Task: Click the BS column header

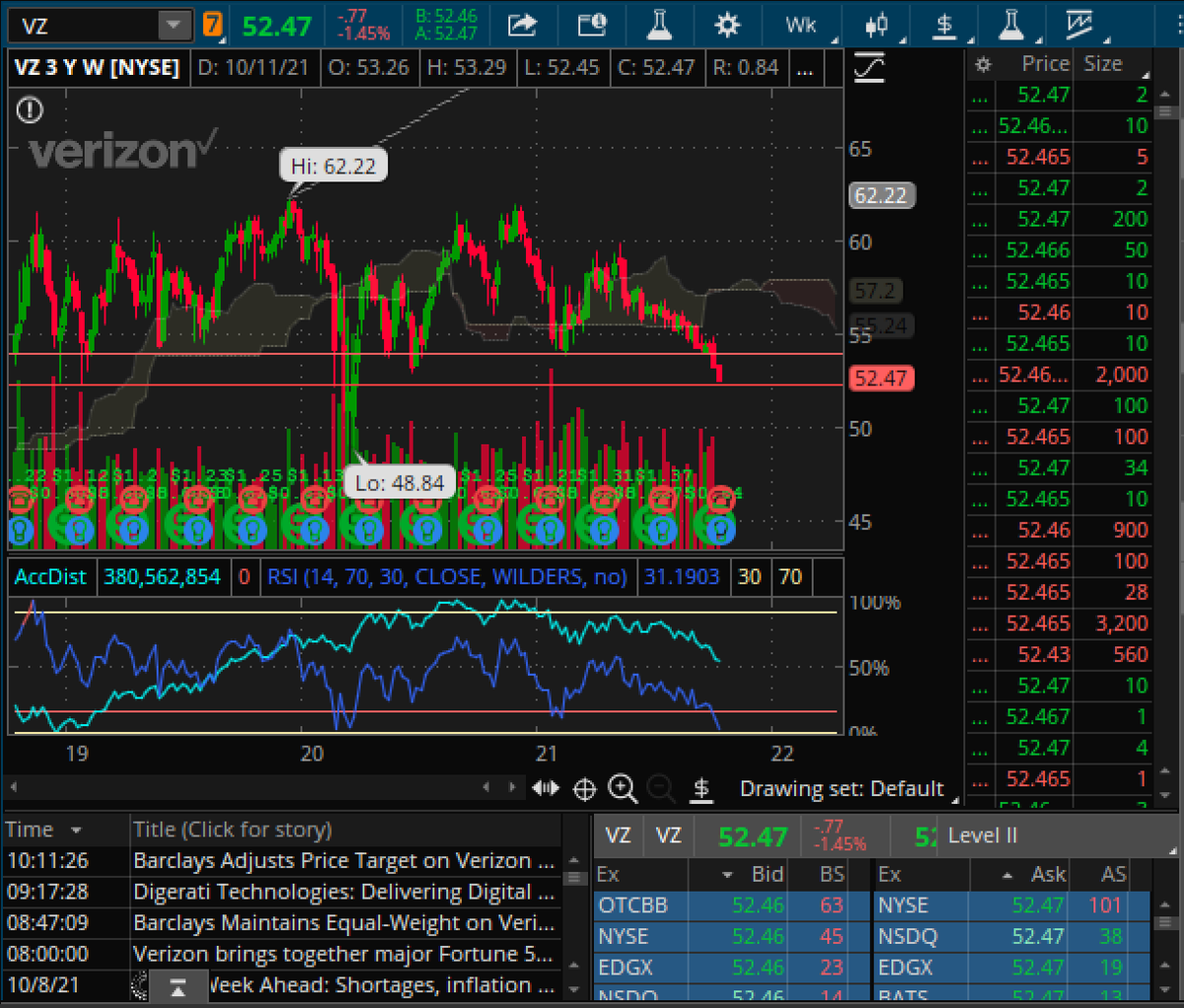Action: click(x=832, y=874)
